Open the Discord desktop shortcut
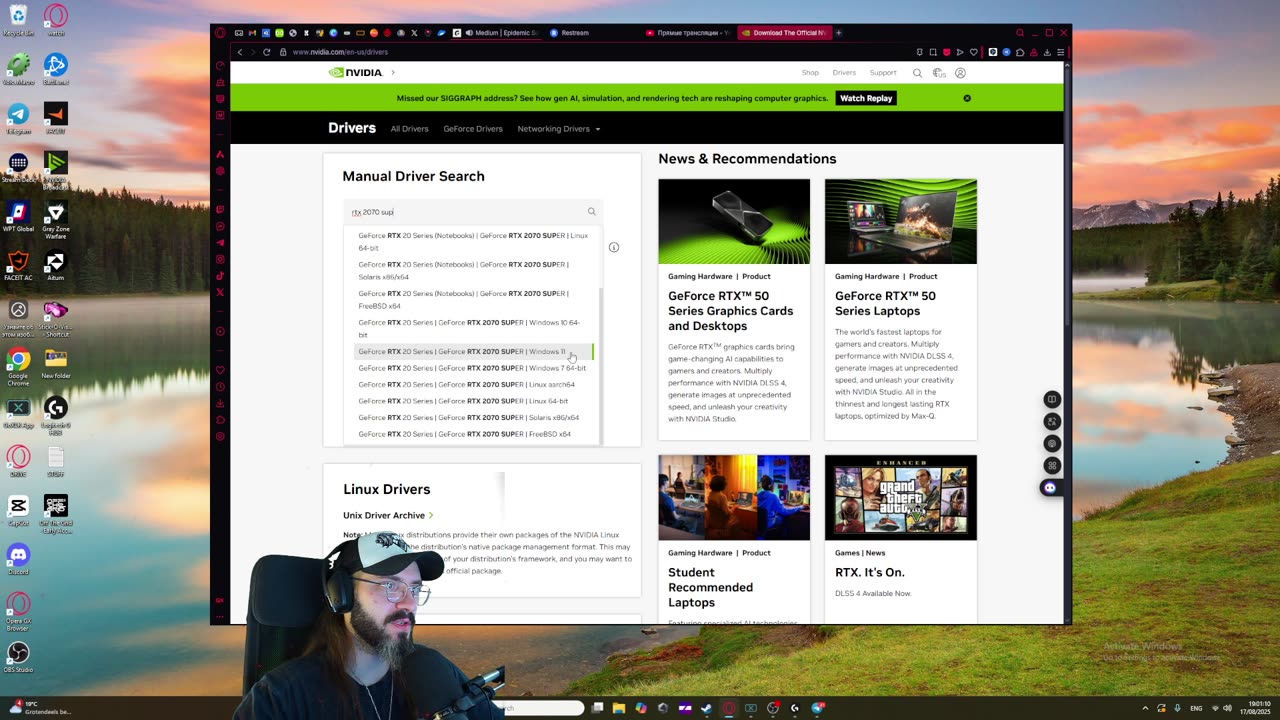Viewport: 1280px width, 720px height. (x=18, y=559)
